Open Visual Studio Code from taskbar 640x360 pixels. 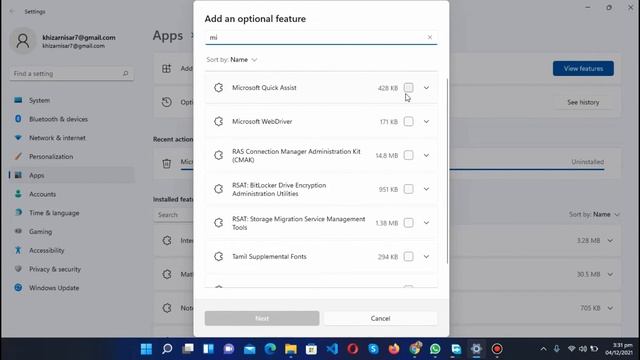[332, 349]
